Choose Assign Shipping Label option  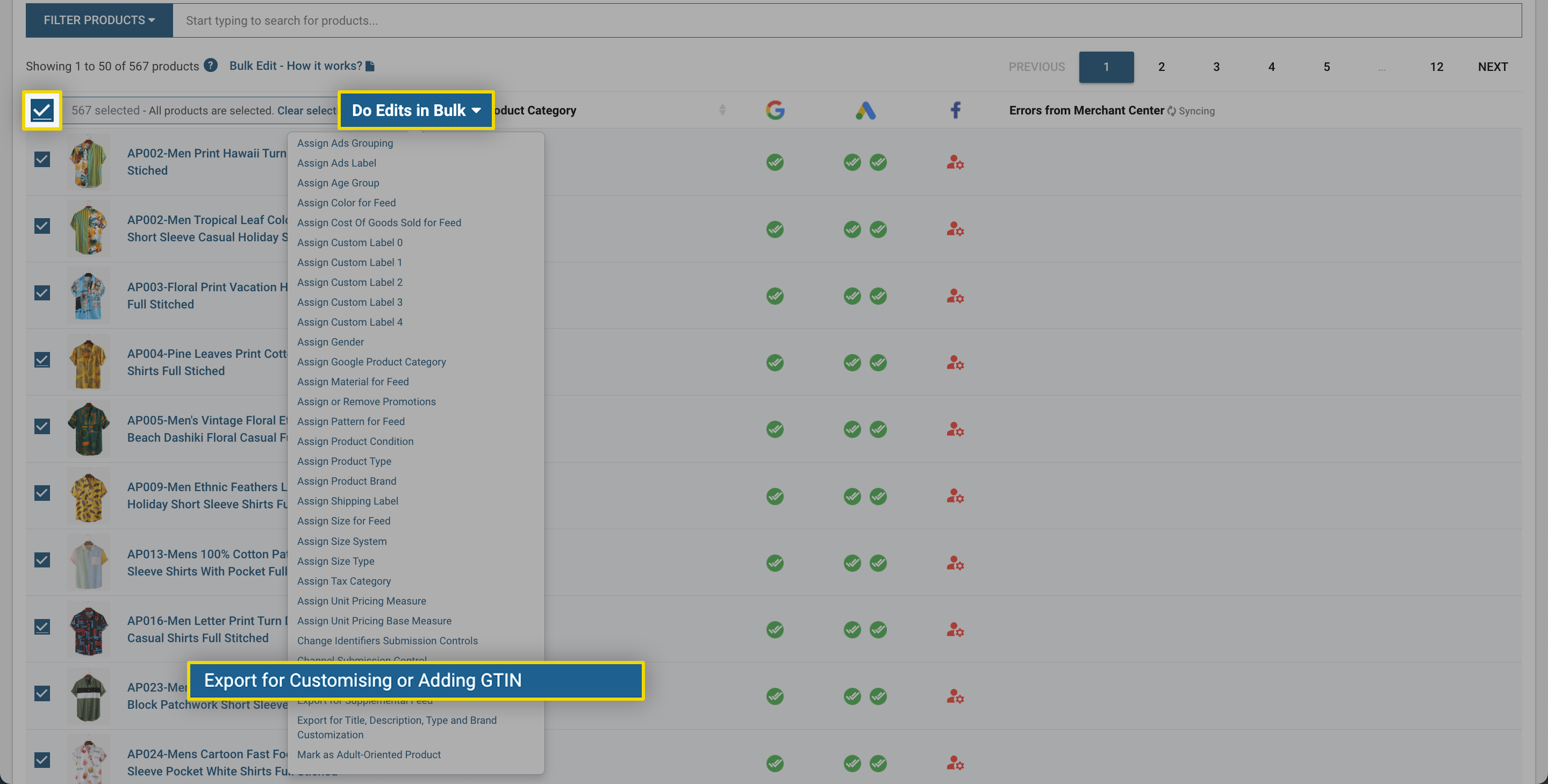(x=347, y=501)
